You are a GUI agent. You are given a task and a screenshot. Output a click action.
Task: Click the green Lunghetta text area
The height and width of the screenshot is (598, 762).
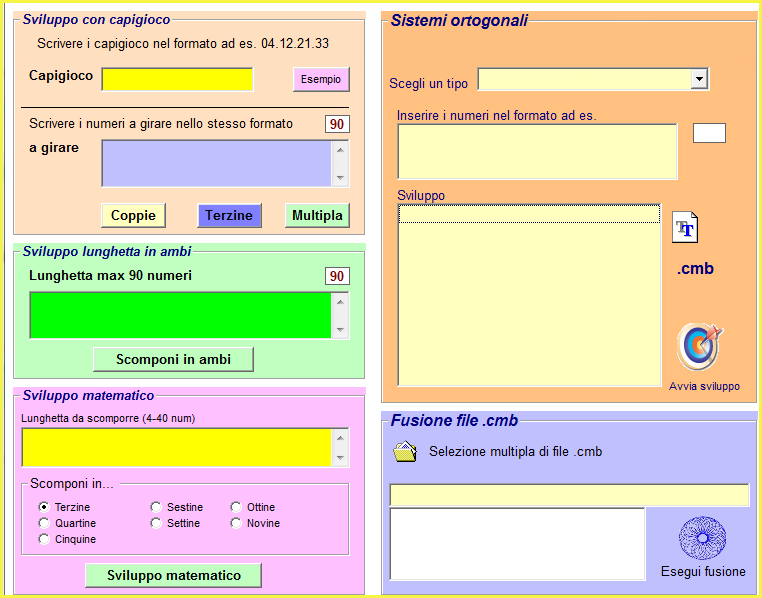click(x=181, y=315)
